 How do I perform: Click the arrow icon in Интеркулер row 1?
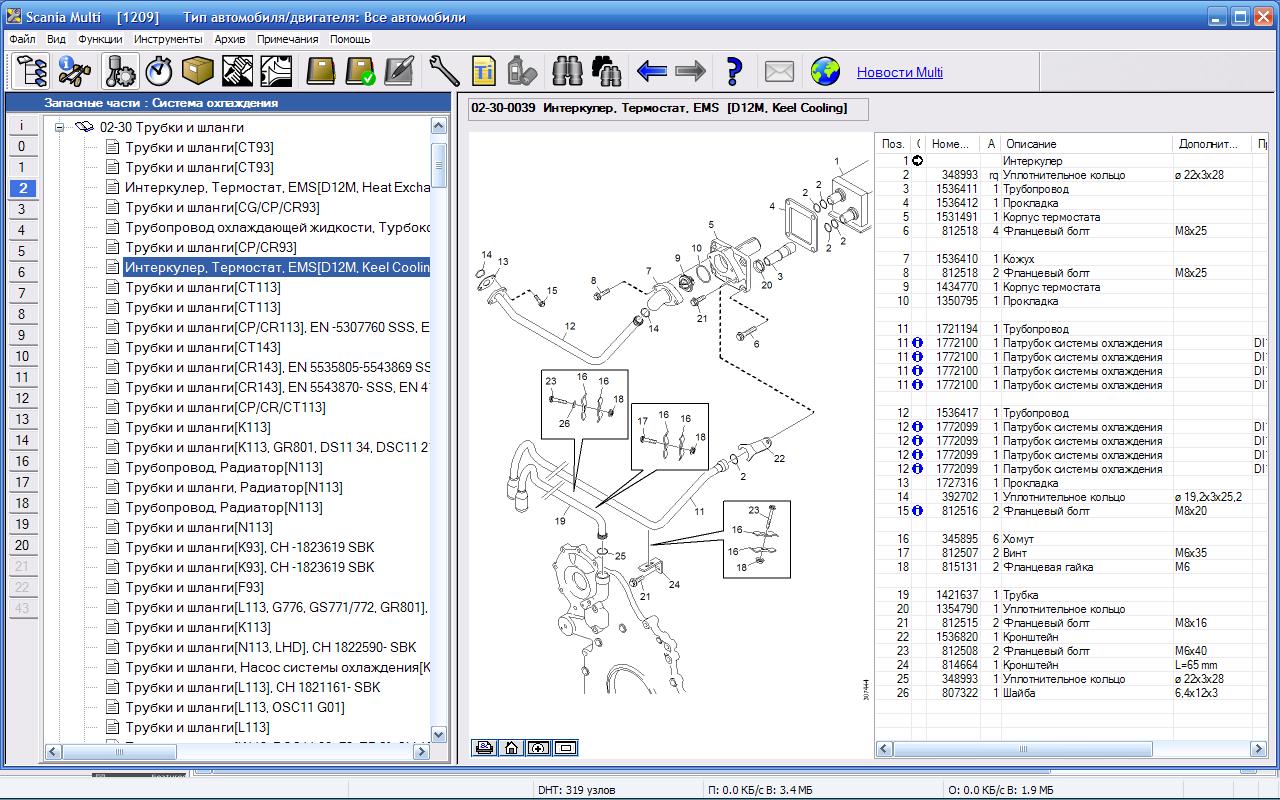pos(917,161)
